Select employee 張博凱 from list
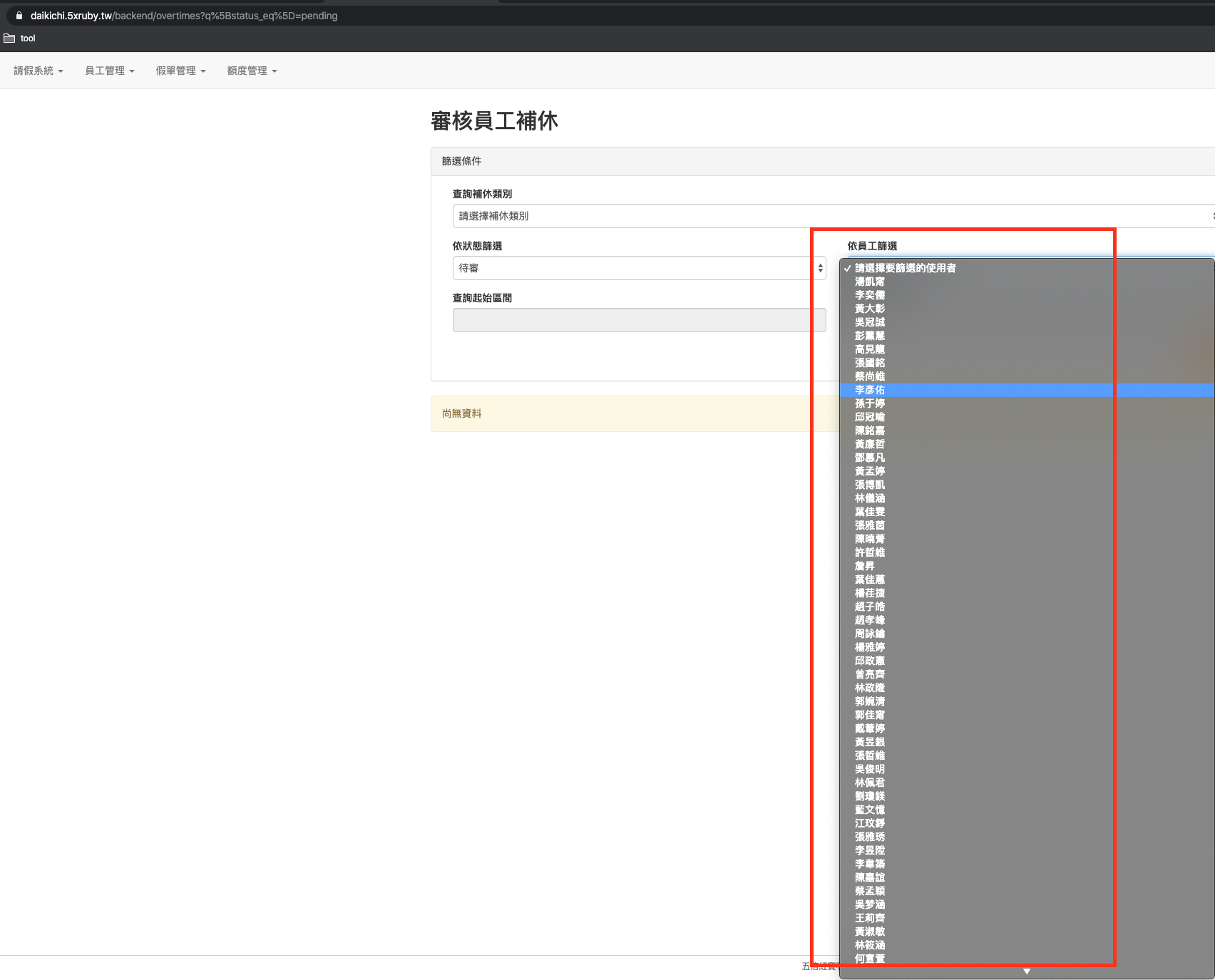This screenshot has width=1215, height=980. pyautogui.click(x=1027, y=485)
